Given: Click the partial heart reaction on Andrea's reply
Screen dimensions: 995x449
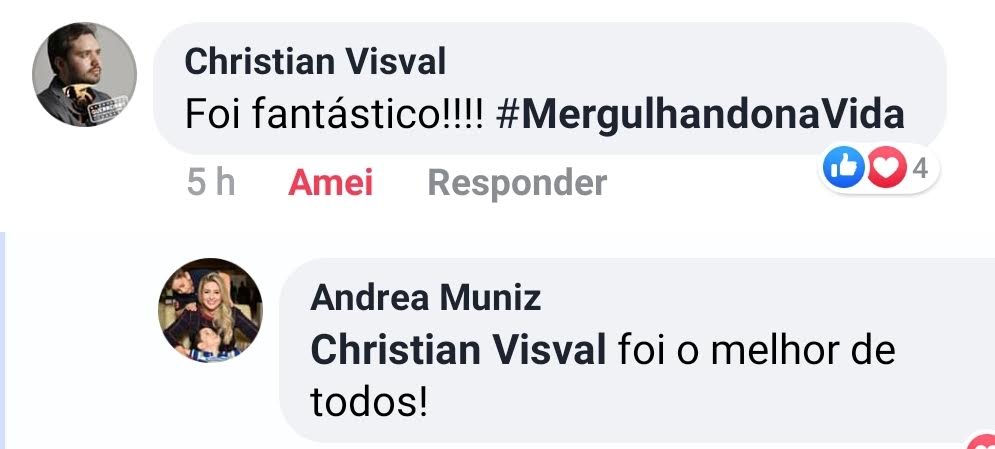Looking at the screenshot, I should (x=982, y=441).
